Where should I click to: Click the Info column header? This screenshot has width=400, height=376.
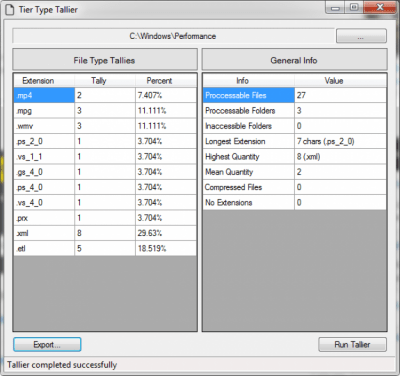249,81
